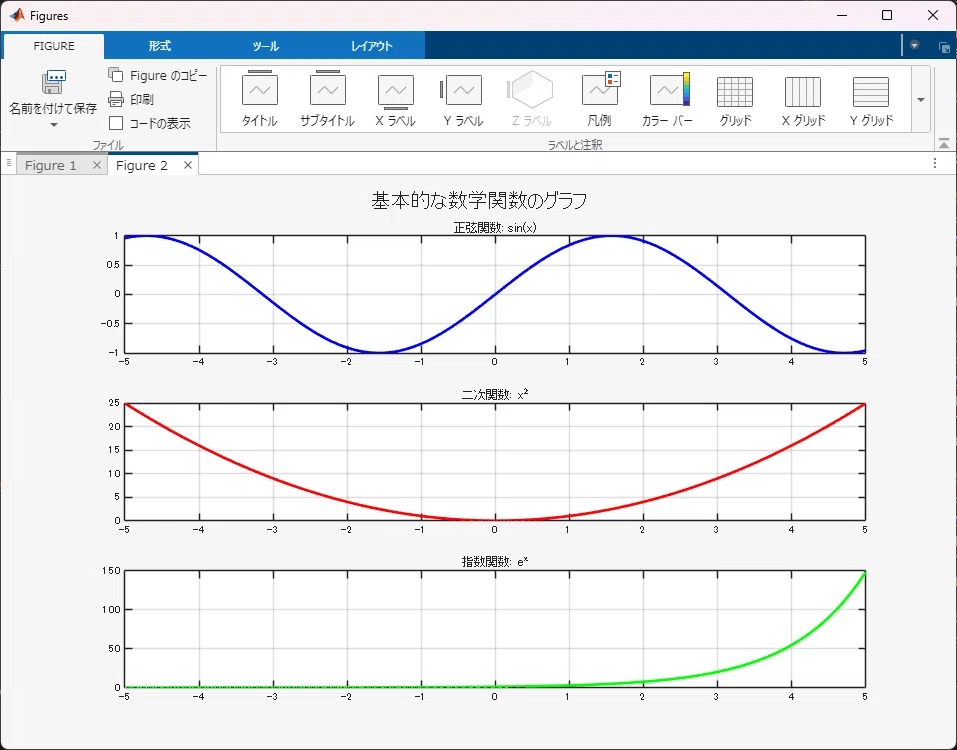Open the レイアウト ribbon tab
Image resolution: width=957 pixels, height=750 pixels.
(x=372, y=46)
